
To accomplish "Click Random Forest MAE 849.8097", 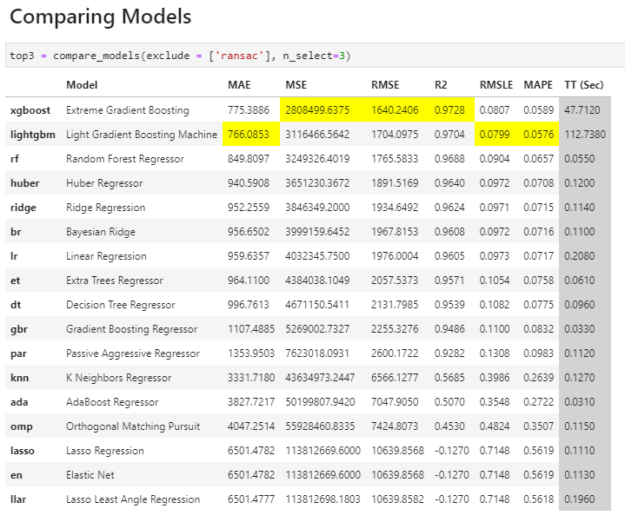I will click(248, 159).
